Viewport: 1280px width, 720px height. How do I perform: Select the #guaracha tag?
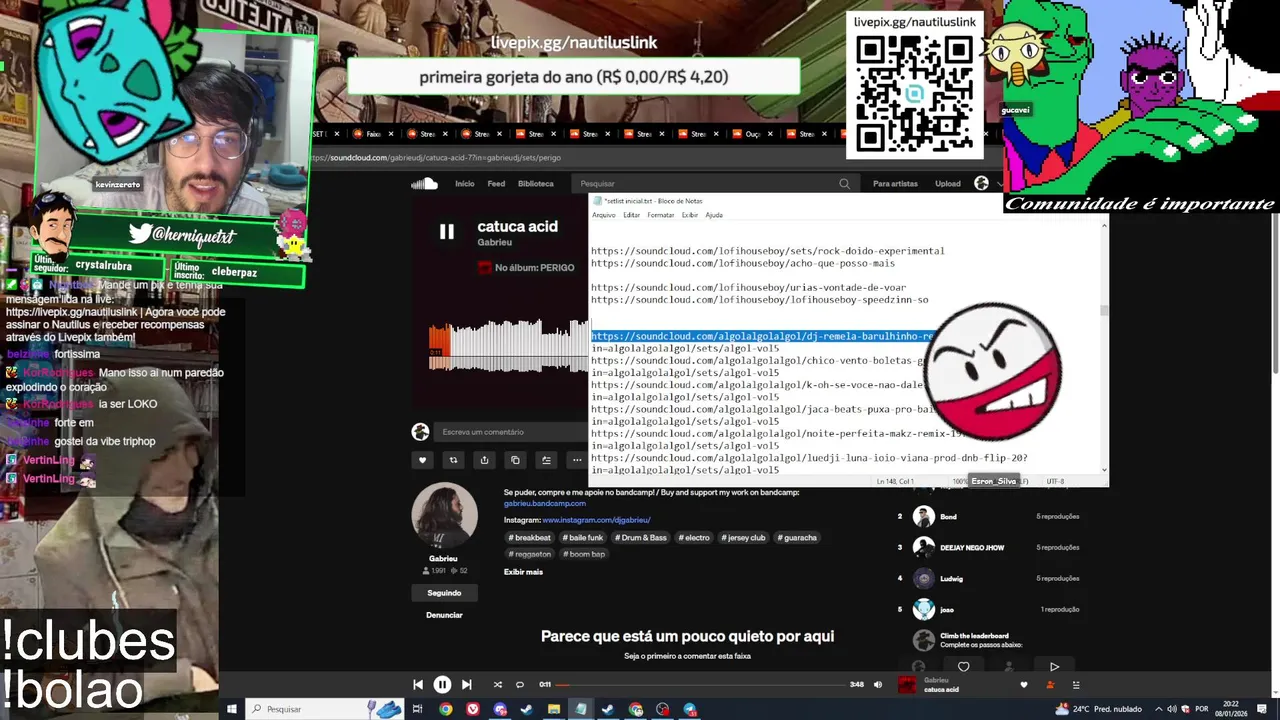797,538
